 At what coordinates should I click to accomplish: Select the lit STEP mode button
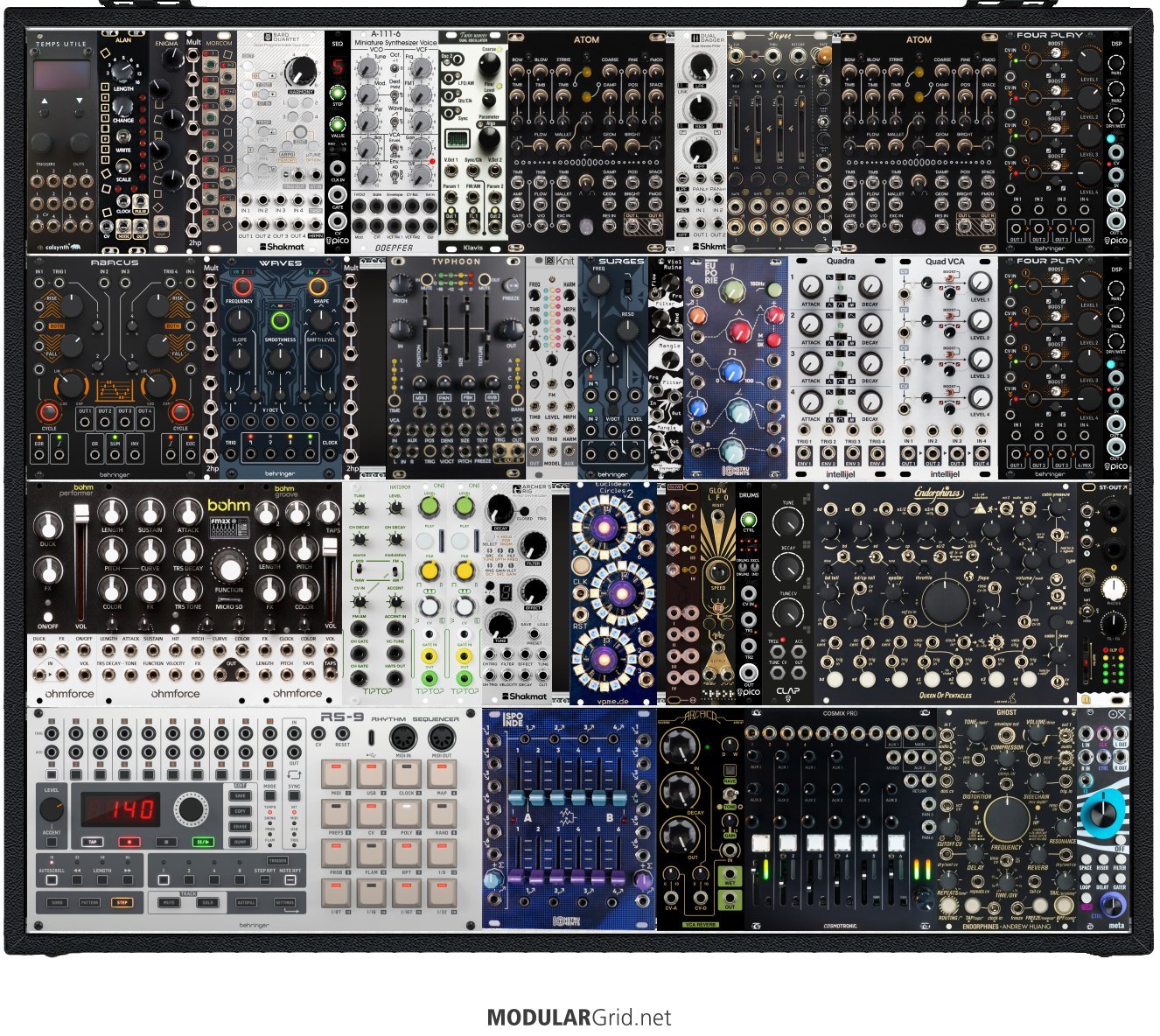[x=122, y=902]
